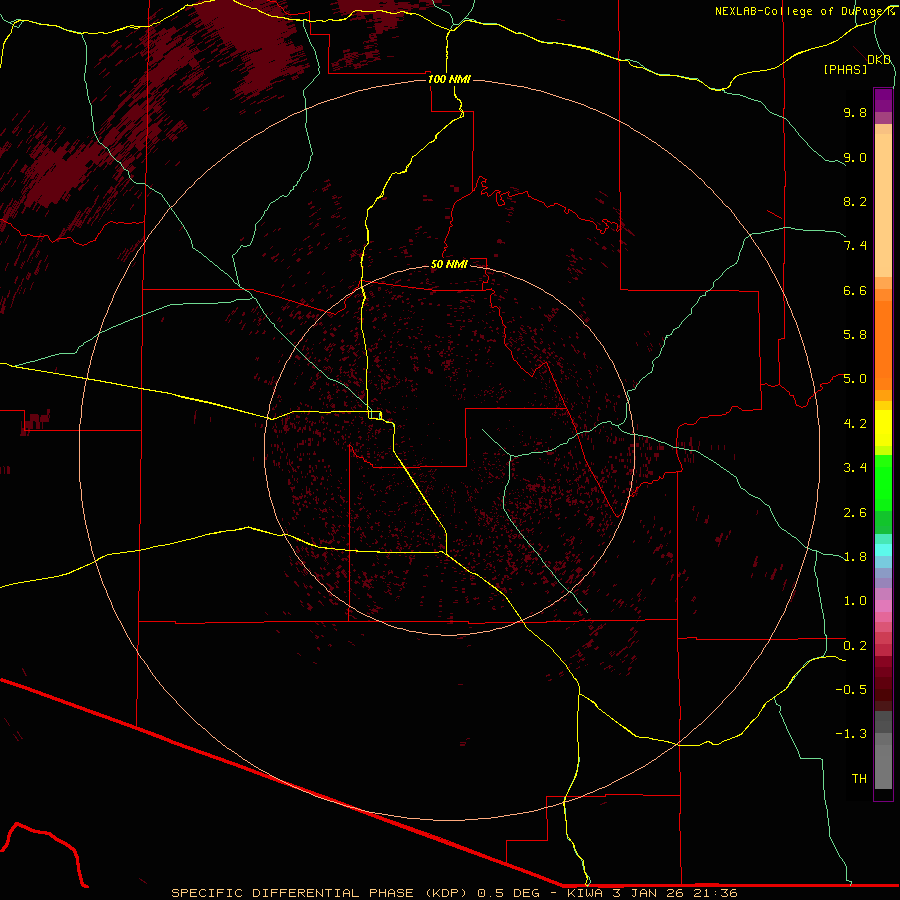Click the 9.0 color scale value
The image size is (900, 900).
855,157
